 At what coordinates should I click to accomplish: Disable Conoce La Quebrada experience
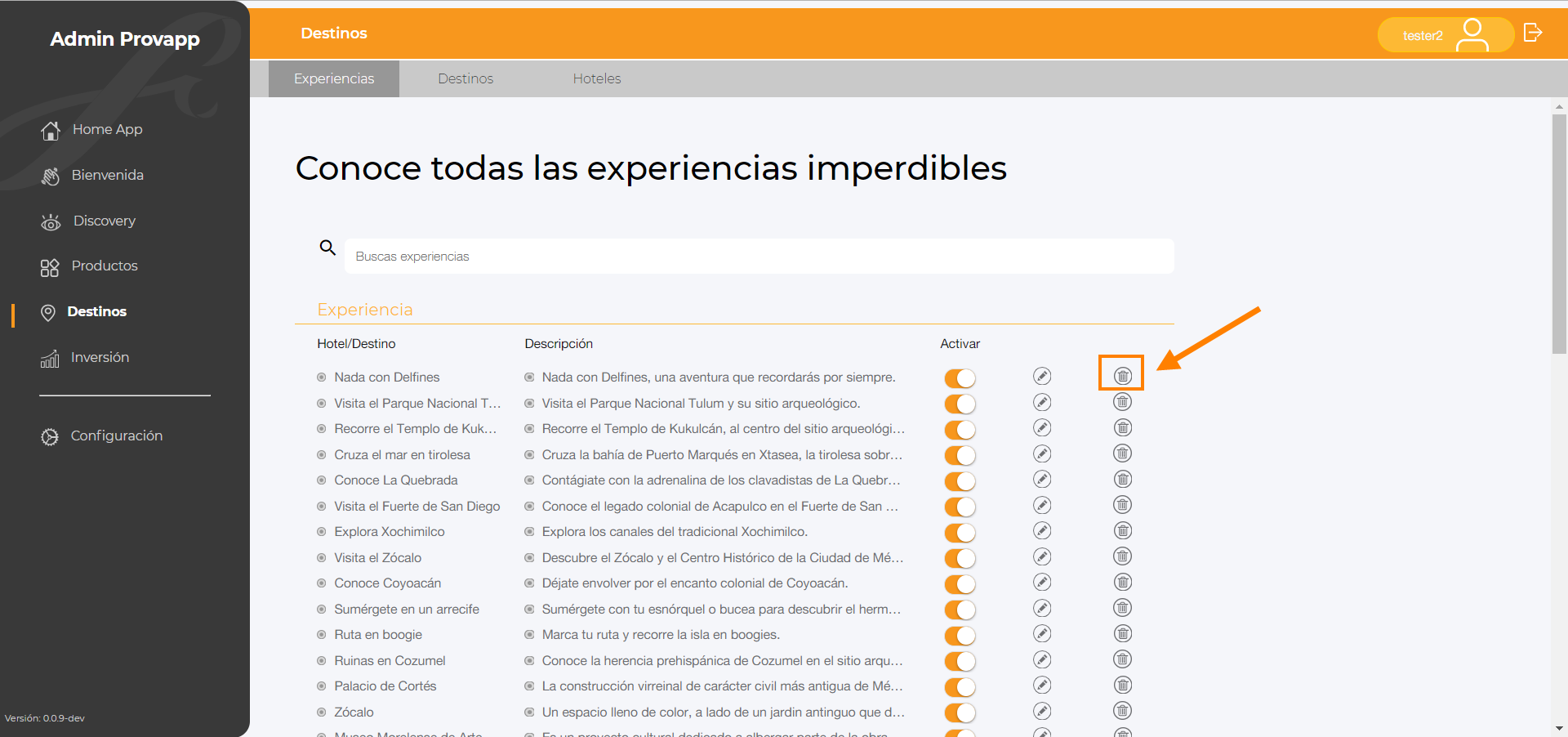(x=960, y=481)
